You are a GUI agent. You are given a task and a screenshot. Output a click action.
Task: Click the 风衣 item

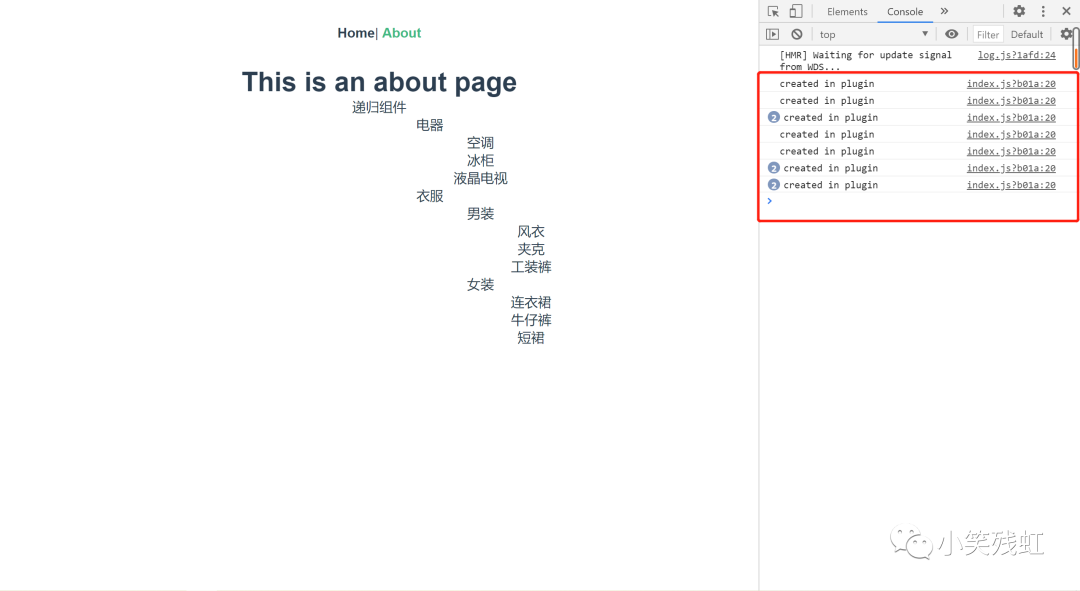click(x=530, y=232)
